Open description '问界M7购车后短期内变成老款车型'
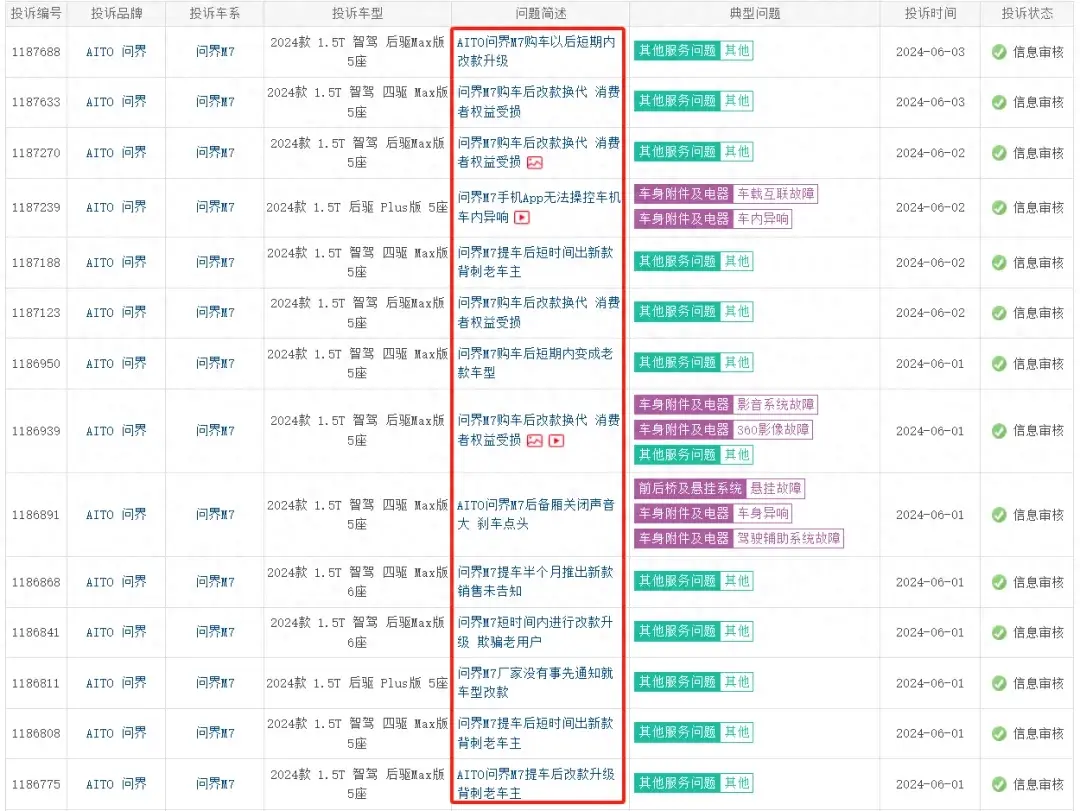This screenshot has height=811, width=1080. pyautogui.click(x=535, y=363)
